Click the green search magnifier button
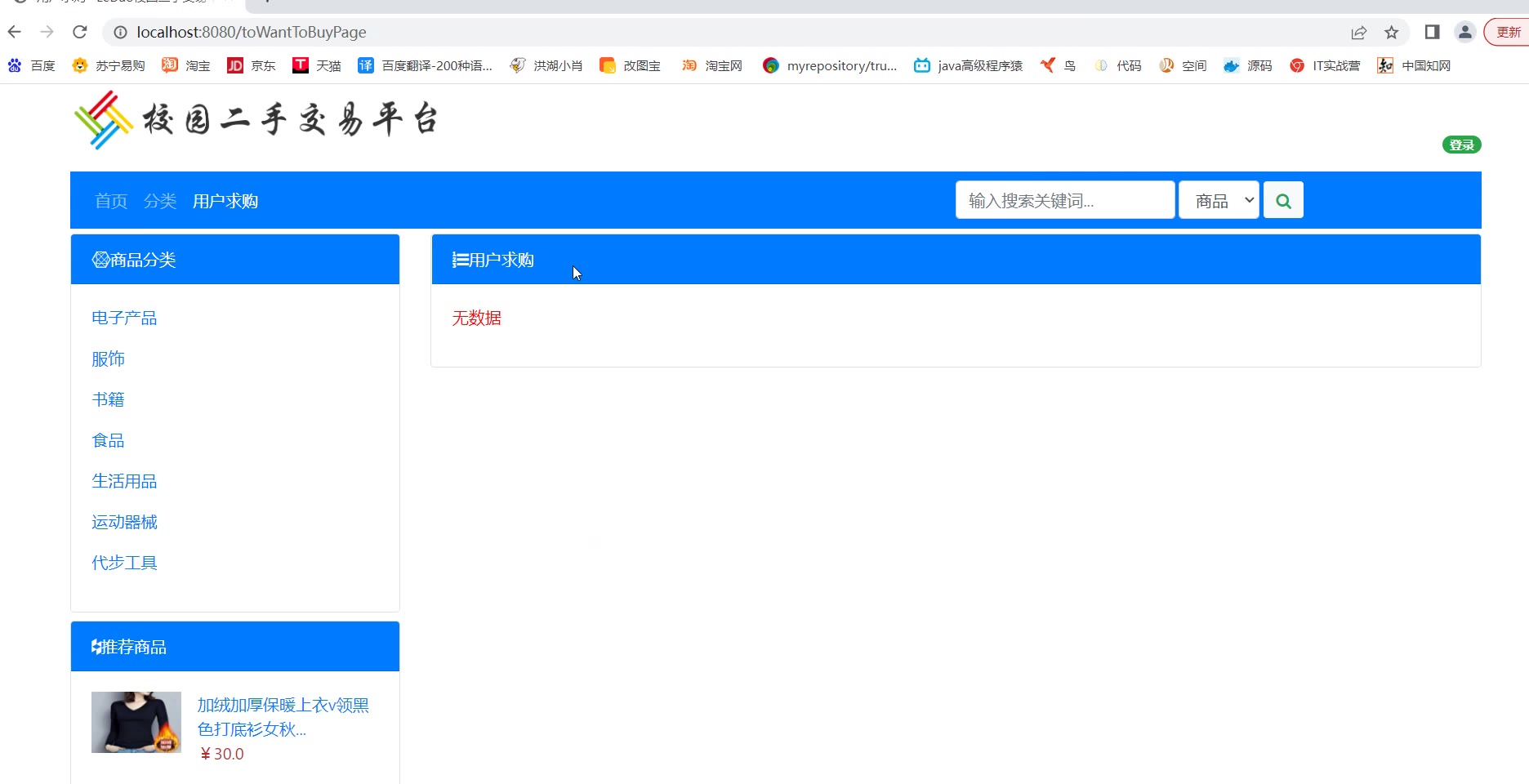The image size is (1529, 784). [x=1283, y=200]
